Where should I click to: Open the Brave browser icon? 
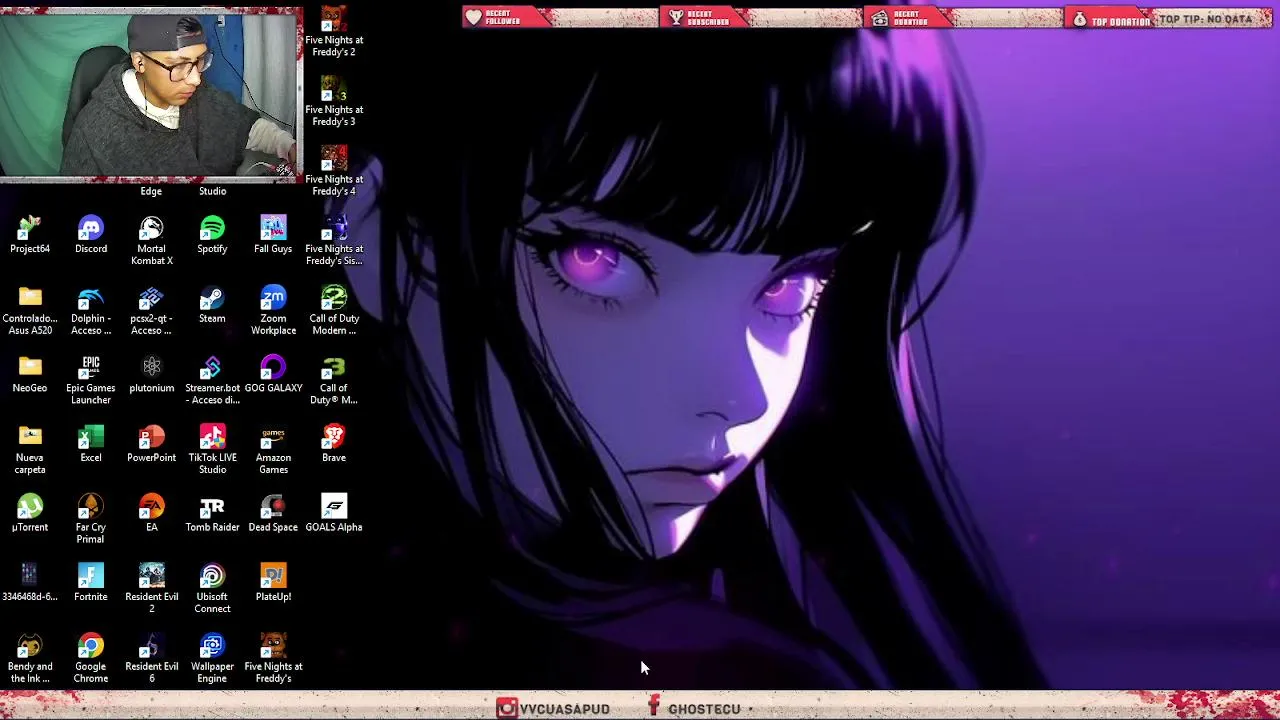[334, 444]
